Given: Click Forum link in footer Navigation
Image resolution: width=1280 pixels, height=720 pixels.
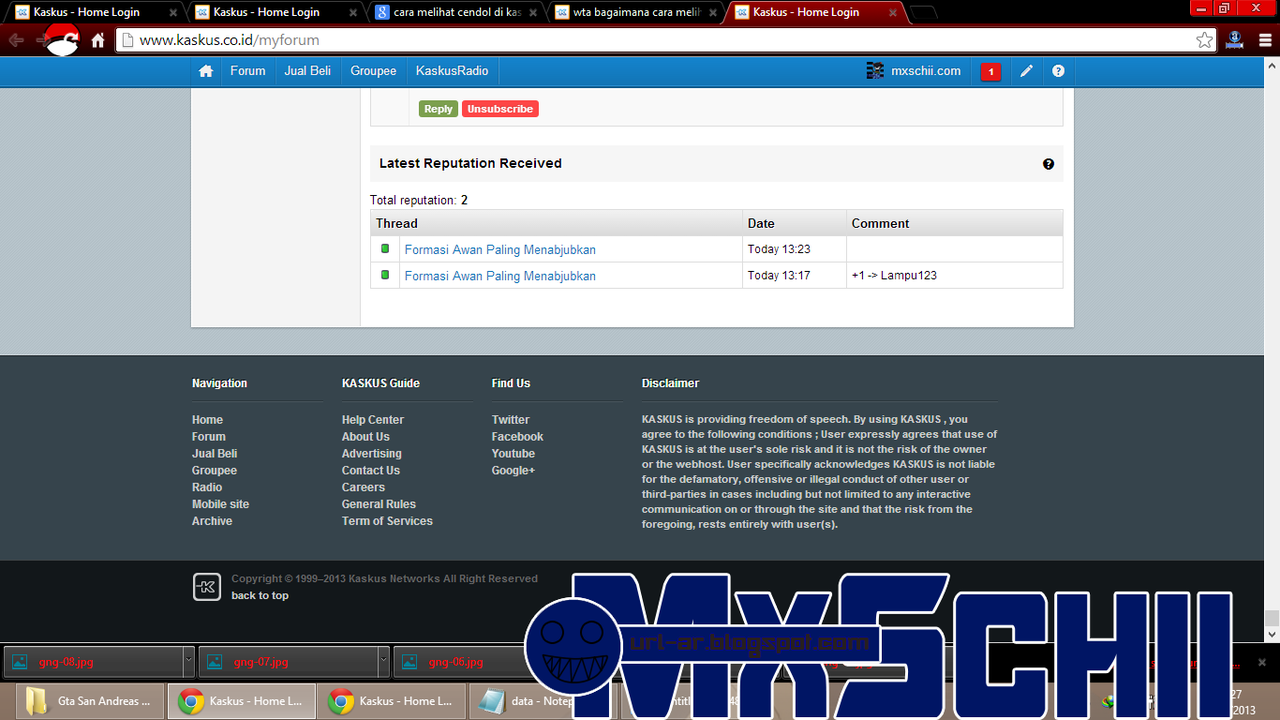Looking at the screenshot, I should (x=209, y=437).
